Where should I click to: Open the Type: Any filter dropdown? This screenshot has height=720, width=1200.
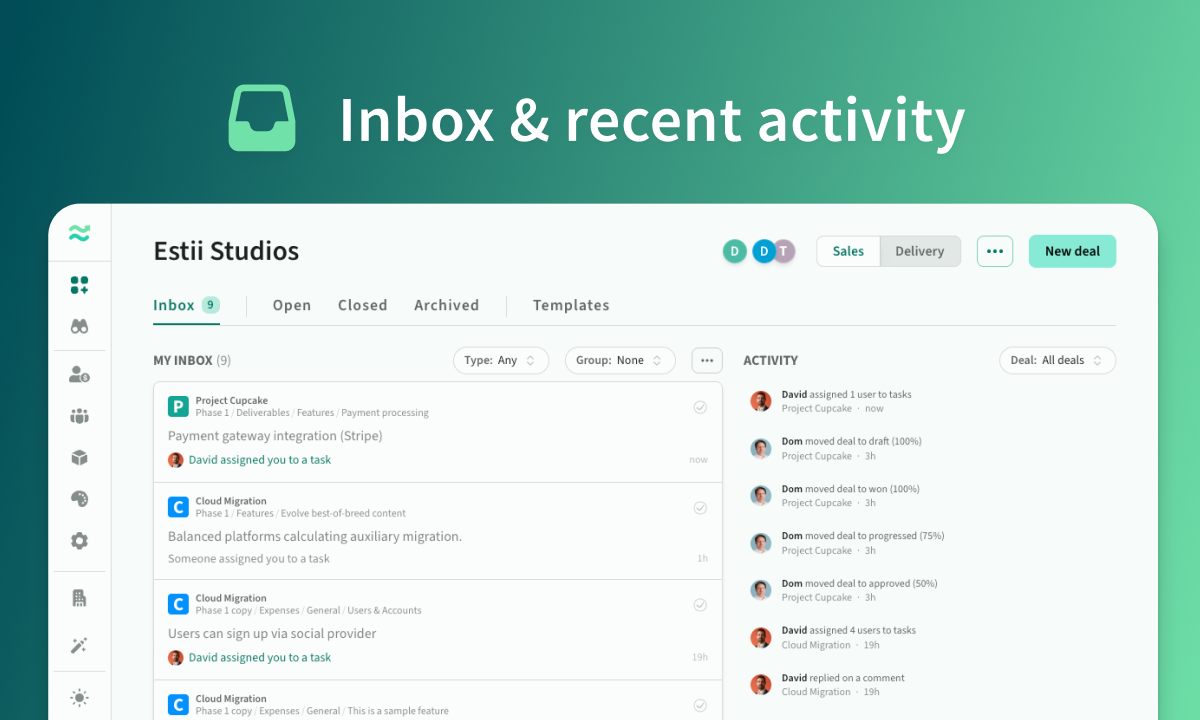click(500, 360)
